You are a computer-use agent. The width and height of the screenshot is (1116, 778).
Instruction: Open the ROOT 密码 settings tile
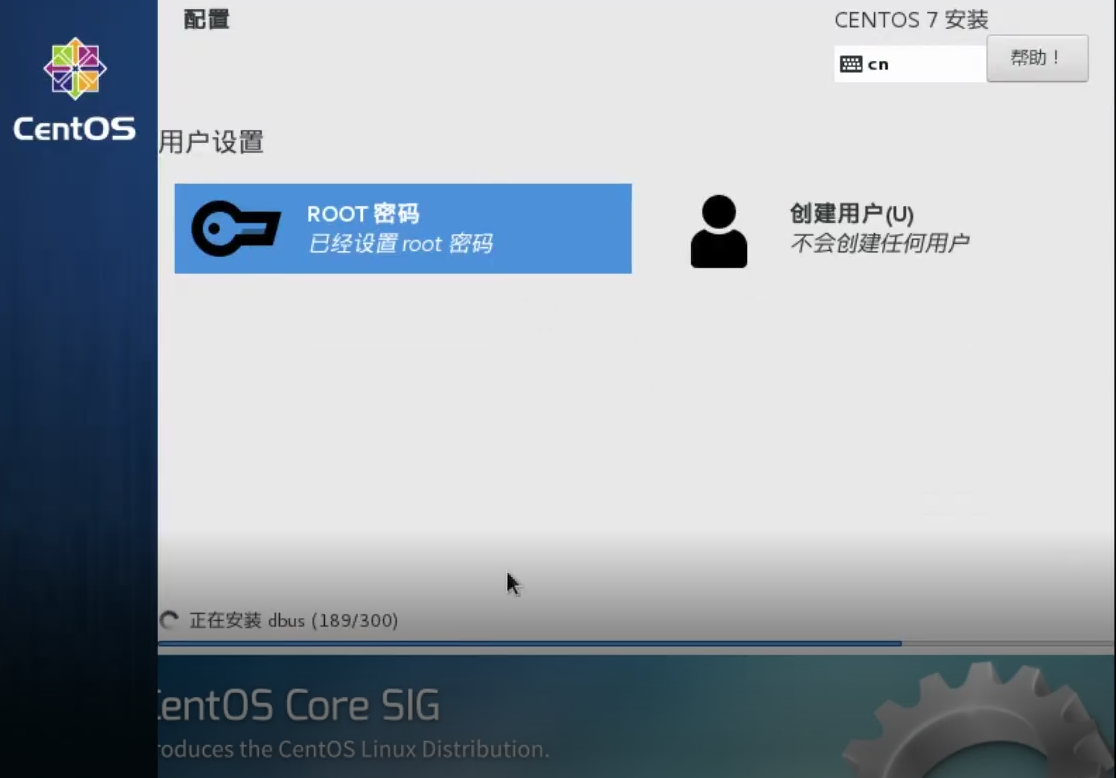click(x=403, y=228)
